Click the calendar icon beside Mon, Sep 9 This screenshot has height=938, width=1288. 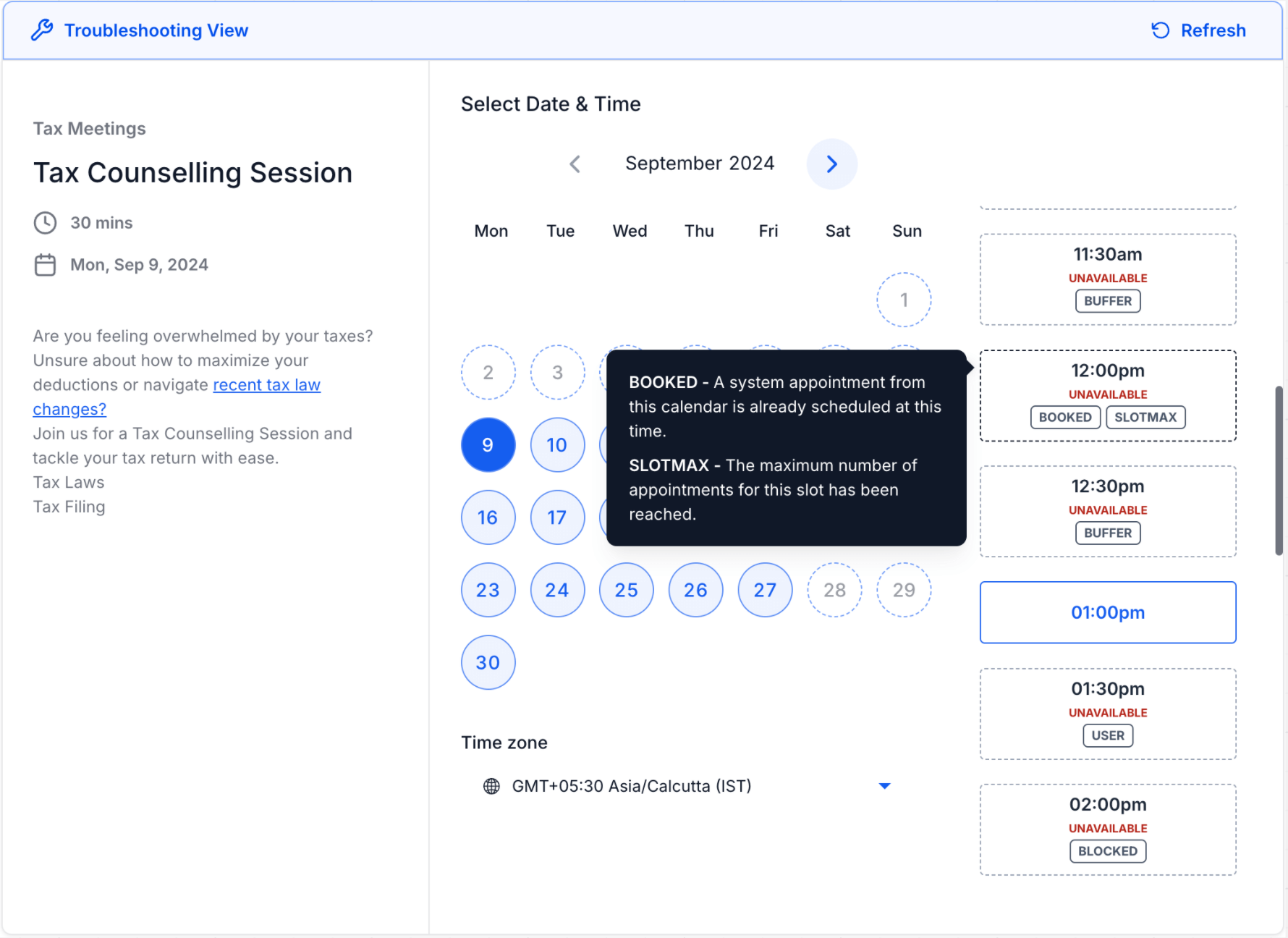click(x=45, y=265)
